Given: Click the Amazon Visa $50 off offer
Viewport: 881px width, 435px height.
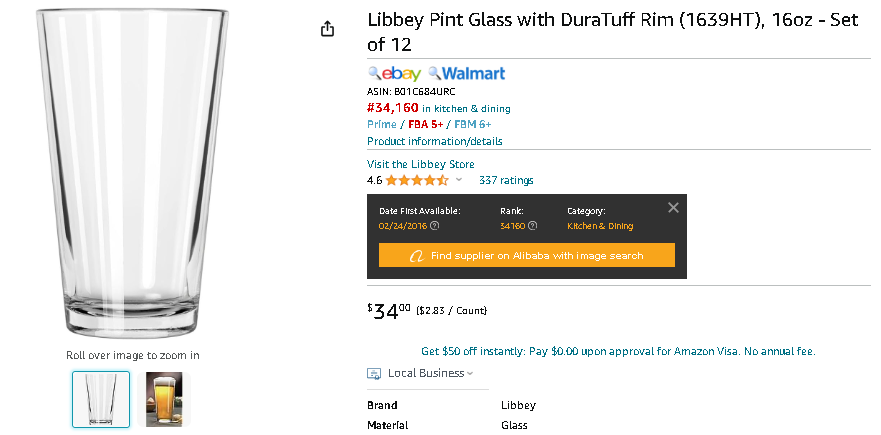Looking at the screenshot, I should tap(618, 352).
